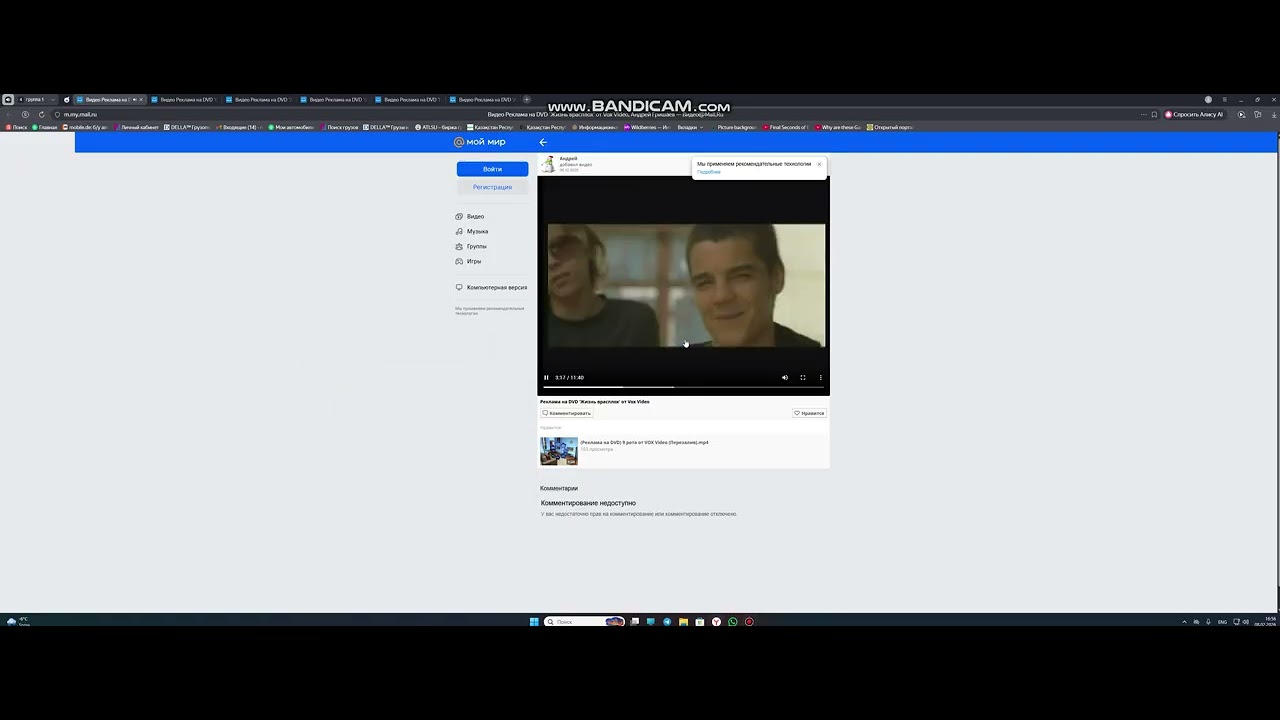
Task: Open the 9 рота video thumbnail
Action: pyautogui.click(x=559, y=451)
